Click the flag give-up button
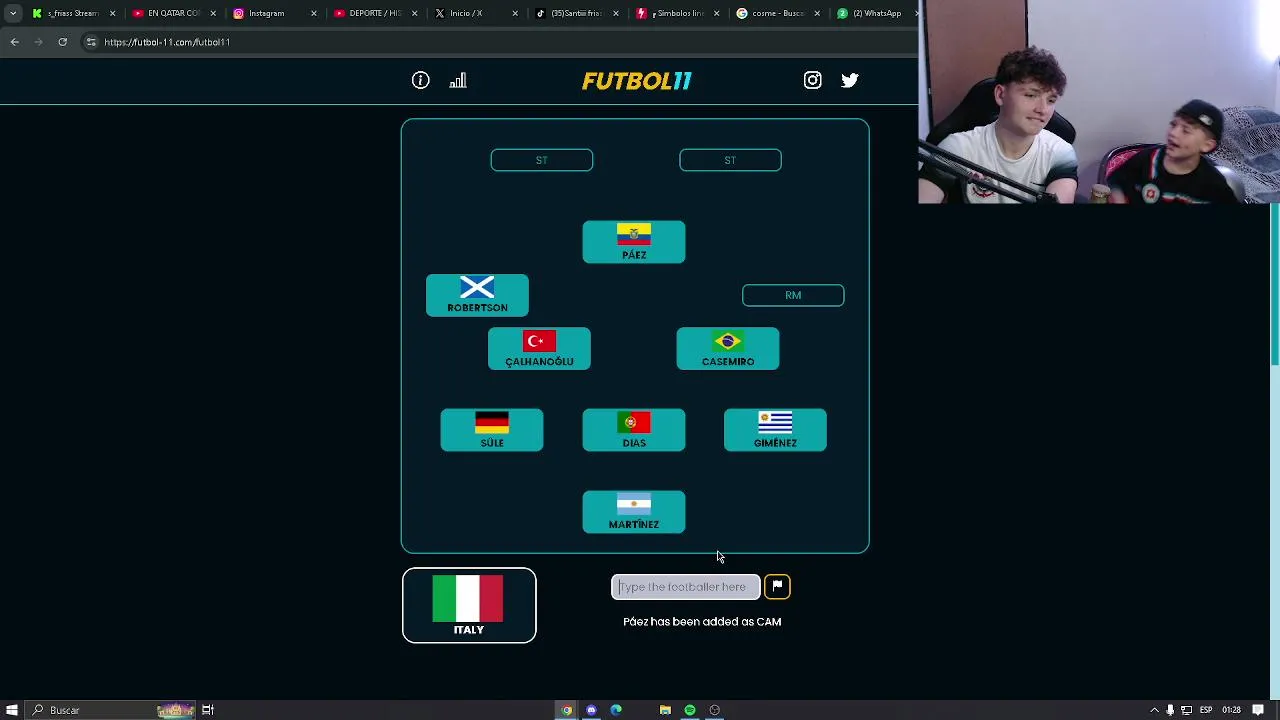 click(777, 587)
